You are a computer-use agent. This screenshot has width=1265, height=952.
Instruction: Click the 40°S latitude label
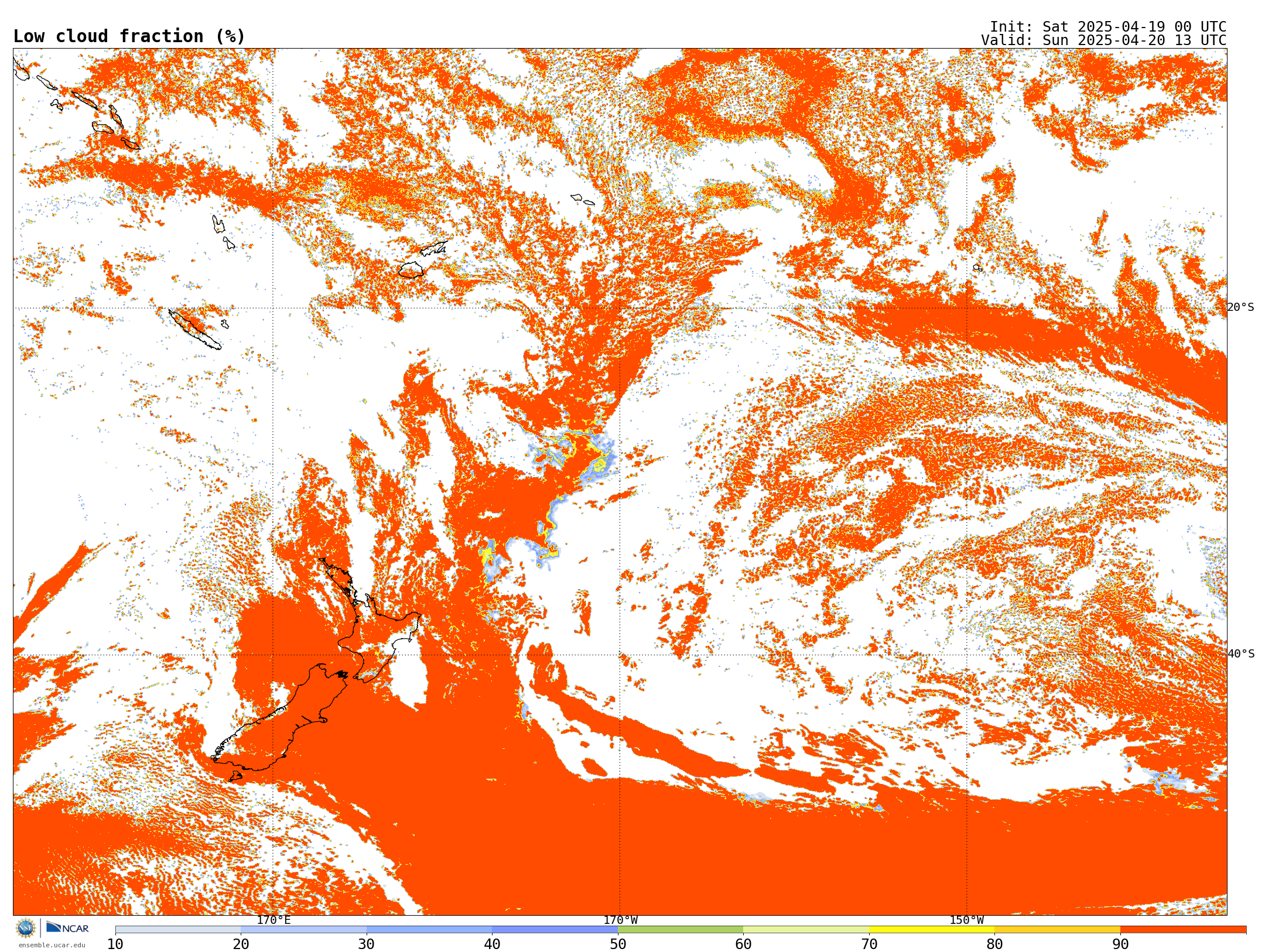(1240, 654)
